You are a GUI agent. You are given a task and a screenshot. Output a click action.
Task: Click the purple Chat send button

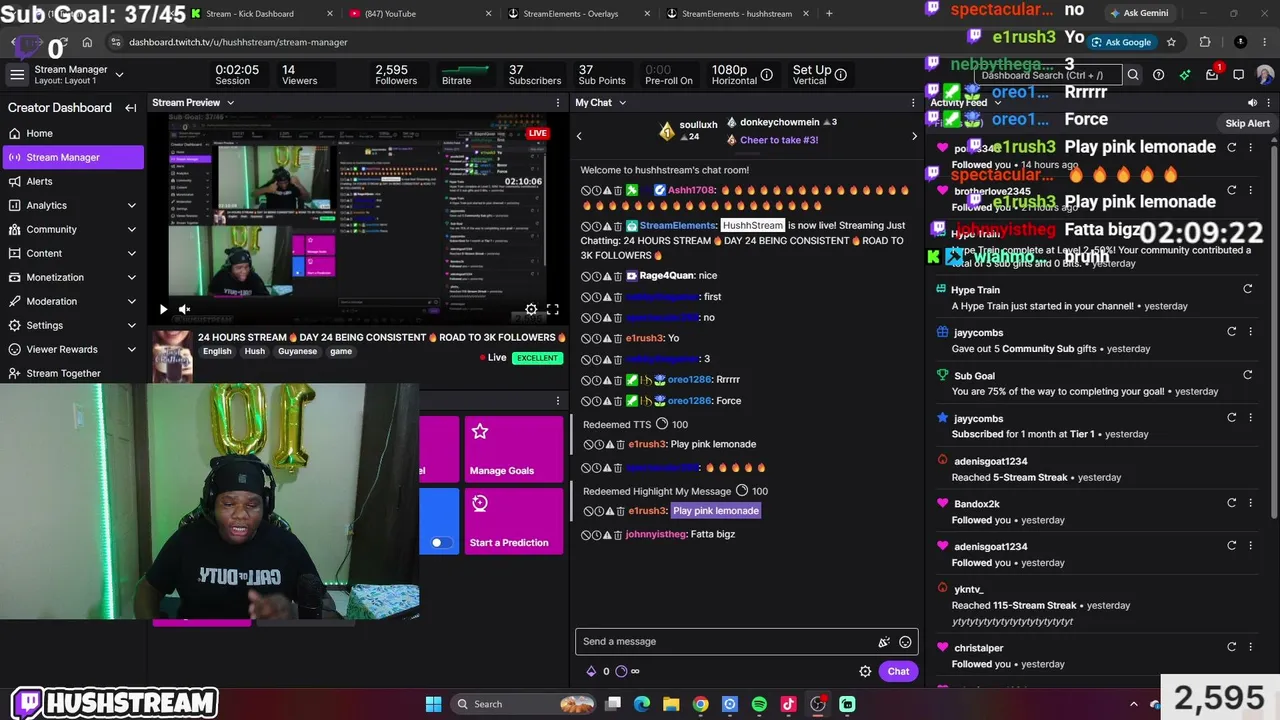898,672
